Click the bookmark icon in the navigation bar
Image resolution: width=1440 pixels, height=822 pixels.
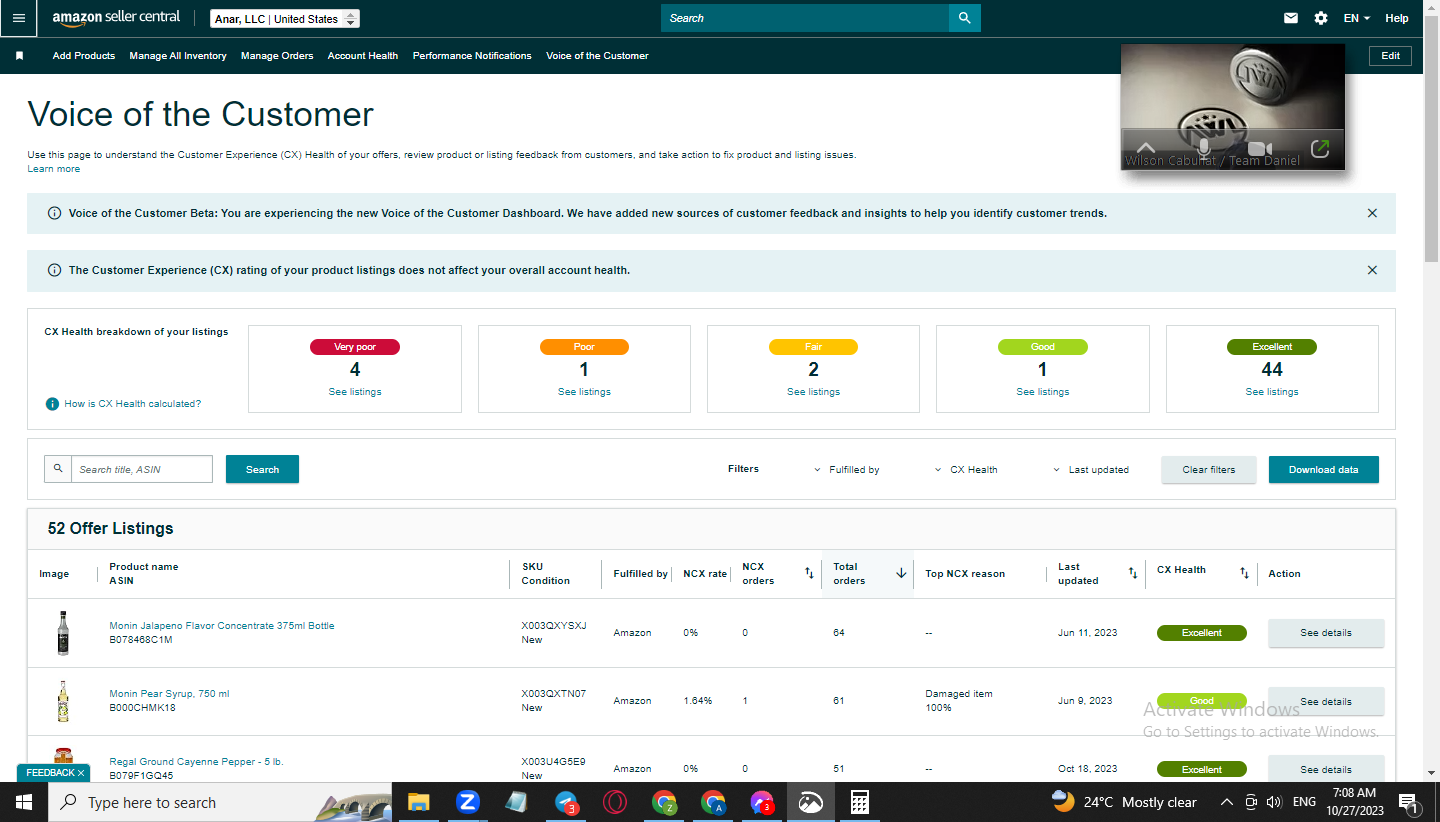pyautogui.click(x=19, y=56)
